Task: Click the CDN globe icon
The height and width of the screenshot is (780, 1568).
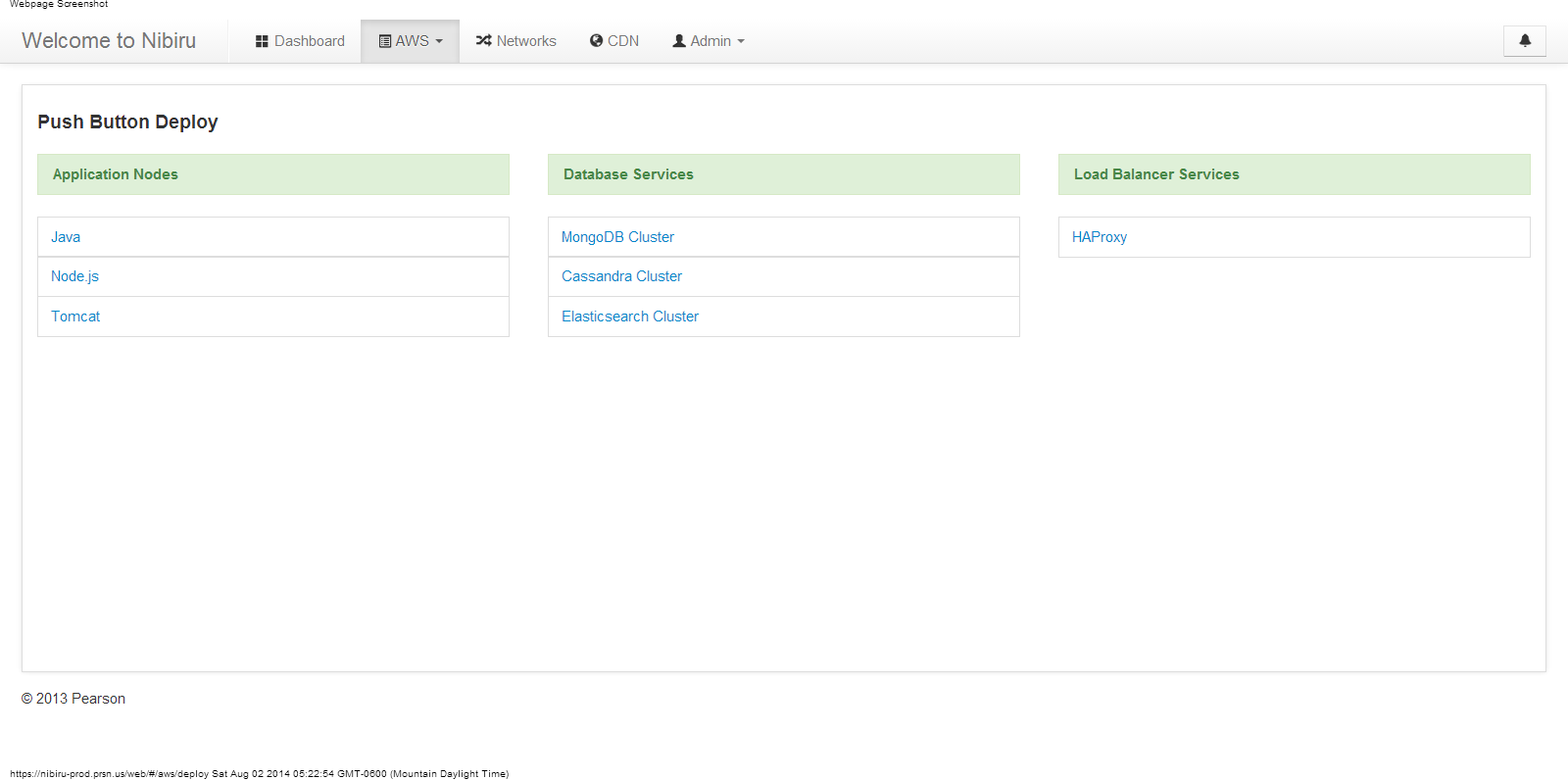Action: click(x=596, y=41)
